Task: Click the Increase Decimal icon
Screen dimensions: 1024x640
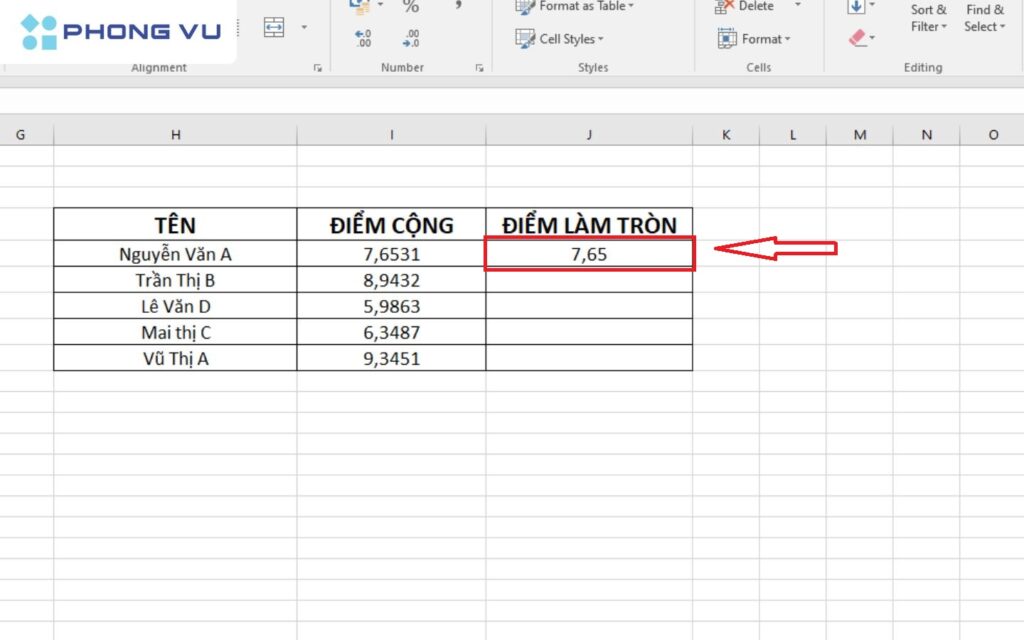Action: (363, 38)
